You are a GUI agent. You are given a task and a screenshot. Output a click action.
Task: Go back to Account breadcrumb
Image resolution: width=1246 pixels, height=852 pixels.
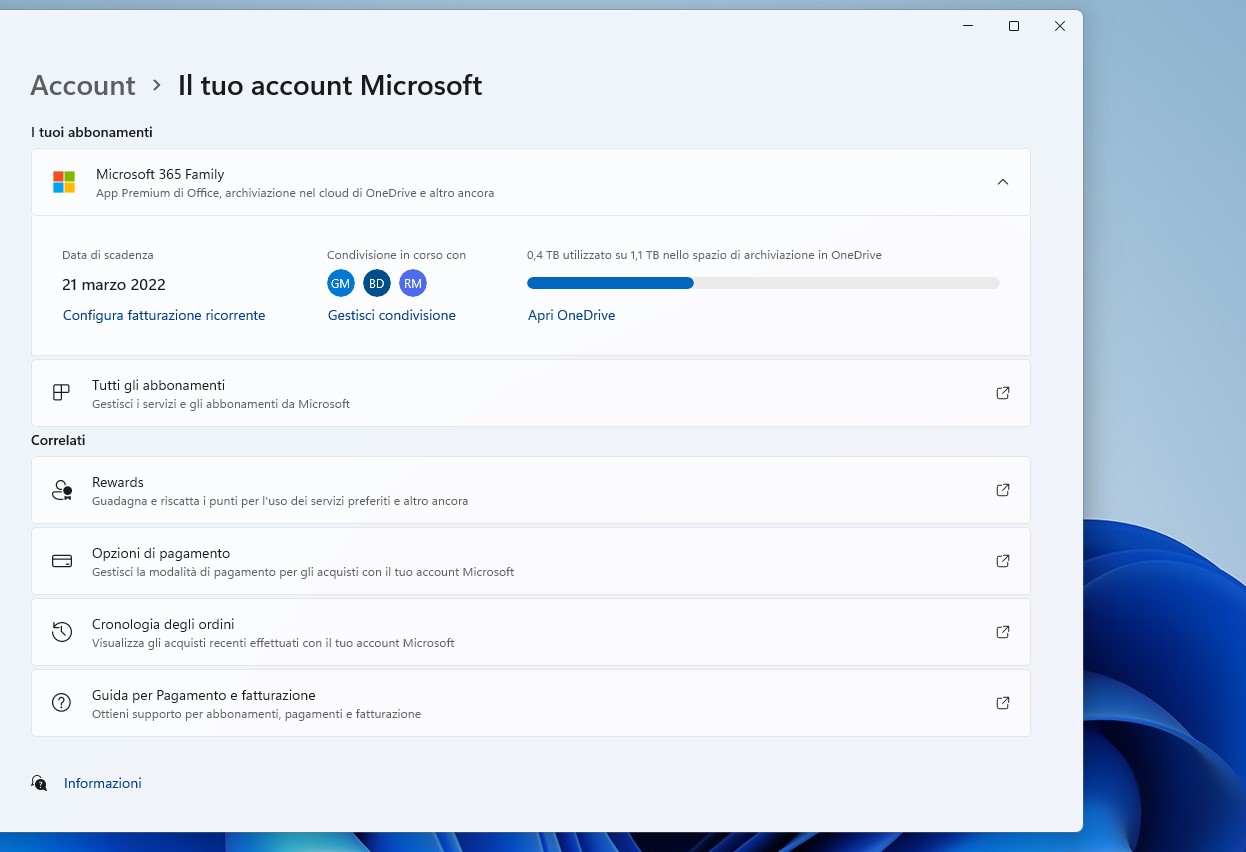(x=83, y=85)
